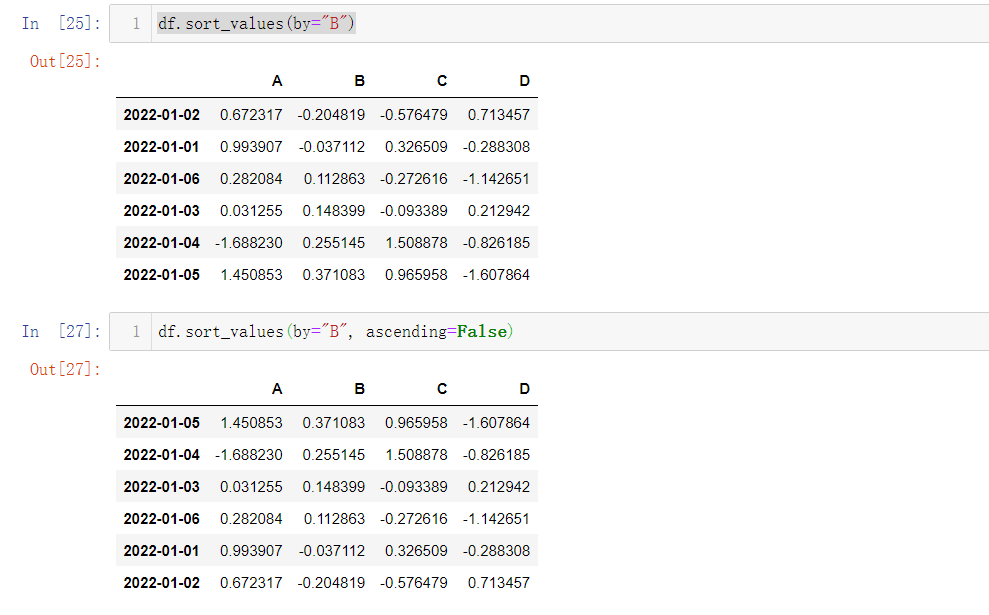Viewport: 989px width, 615px height.
Task: Click value 0.326509 in the first table
Action: tap(416, 147)
